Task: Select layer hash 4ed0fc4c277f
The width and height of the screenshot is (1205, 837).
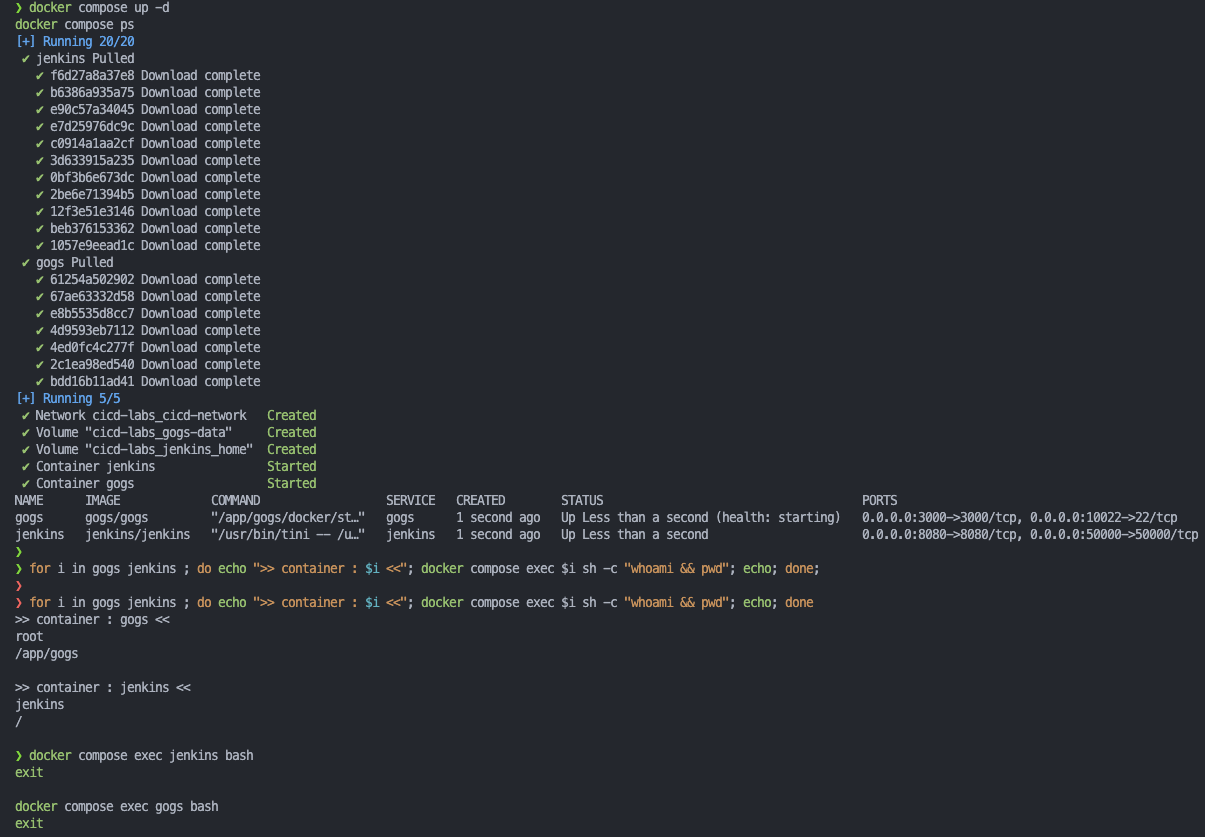Action: 92,347
